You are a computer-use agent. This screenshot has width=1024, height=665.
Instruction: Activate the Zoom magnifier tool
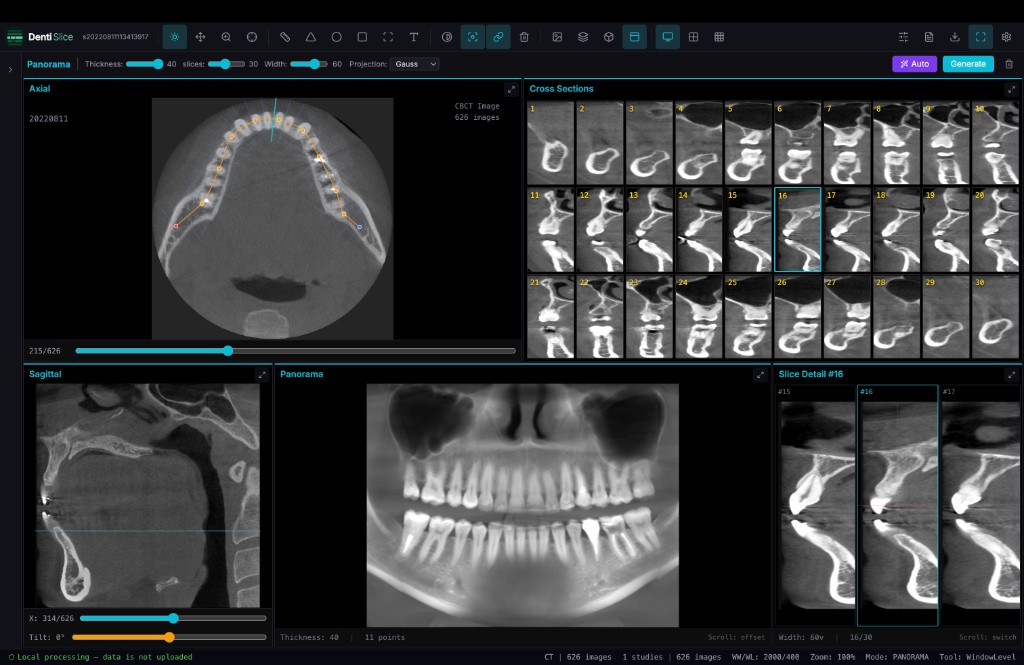pyautogui.click(x=227, y=36)
